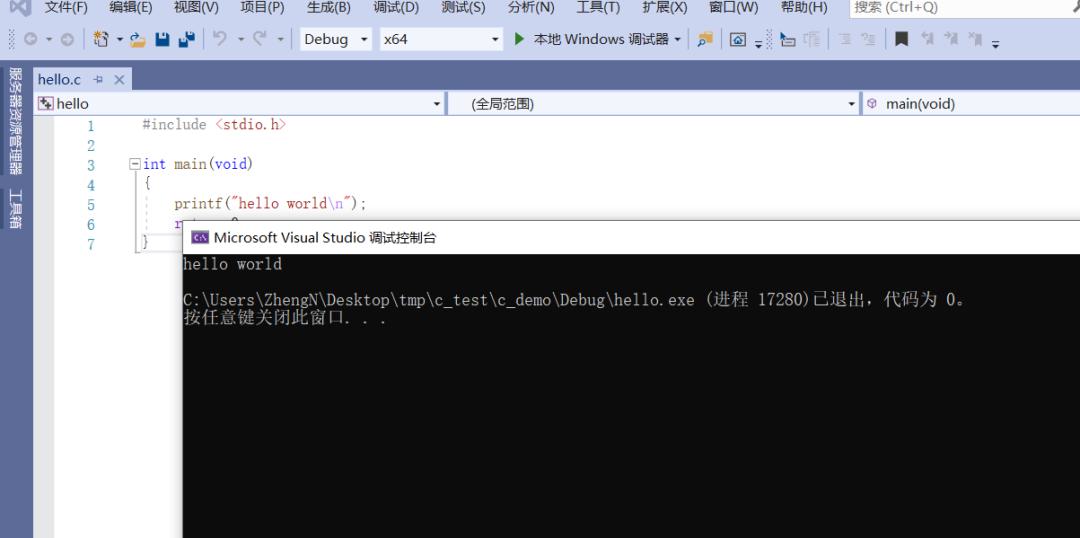
Task: Click the debug console window icon
Action: click(200, 238)
